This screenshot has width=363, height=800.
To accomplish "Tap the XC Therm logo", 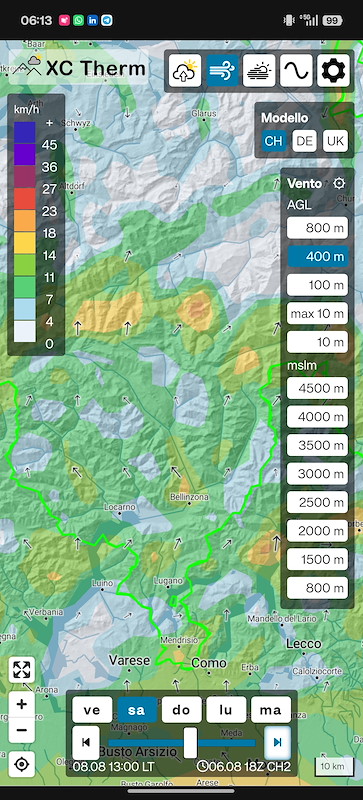I will 79,67.
